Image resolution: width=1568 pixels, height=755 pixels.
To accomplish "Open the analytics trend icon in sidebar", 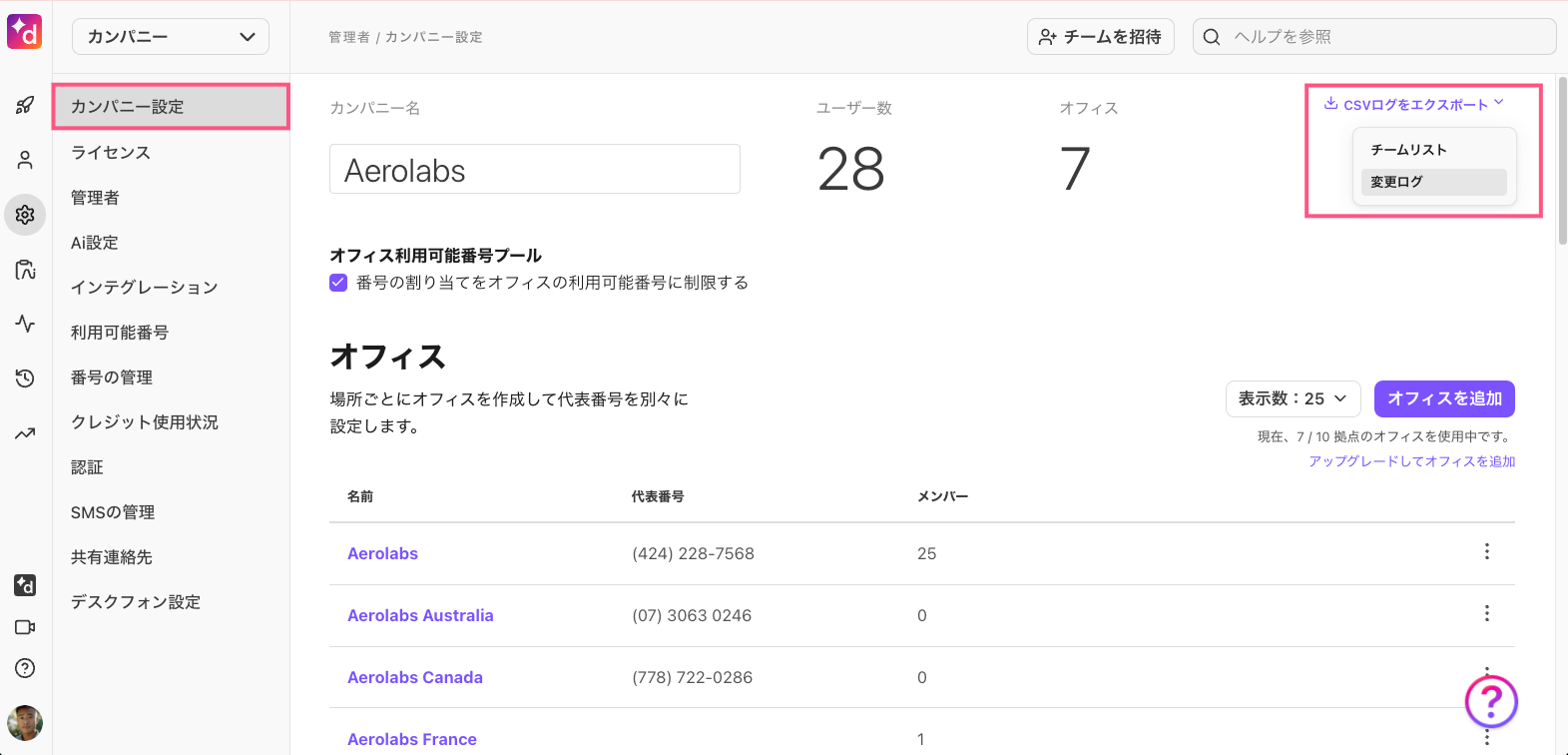I will click(x=25, y=433).
